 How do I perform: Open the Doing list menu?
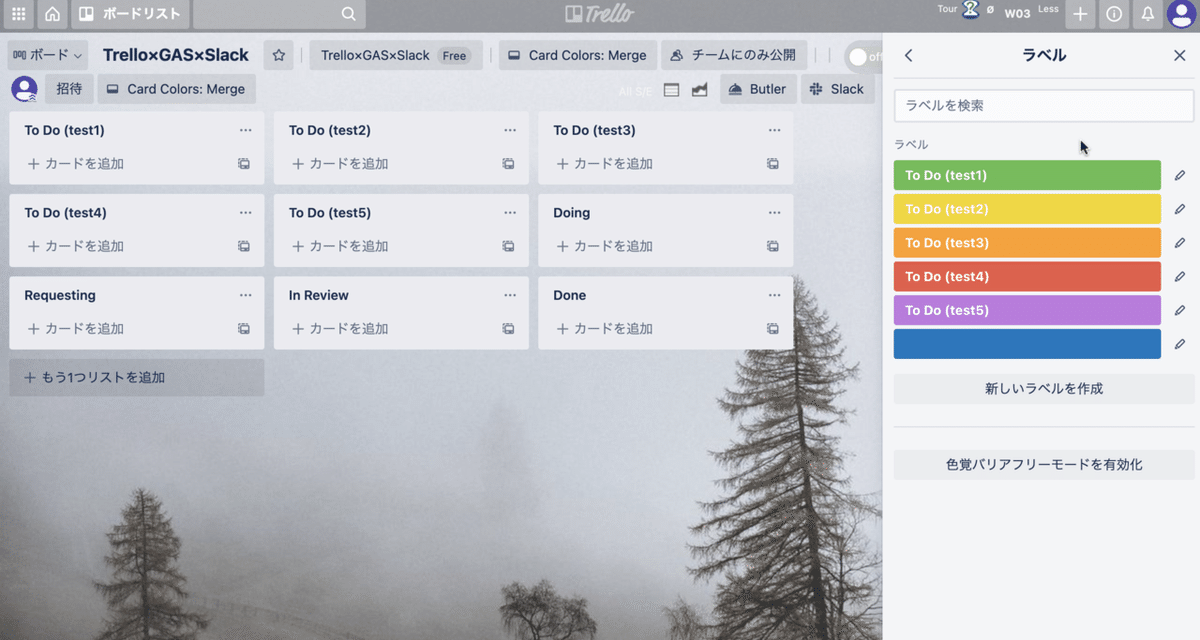tap(775, 213)
